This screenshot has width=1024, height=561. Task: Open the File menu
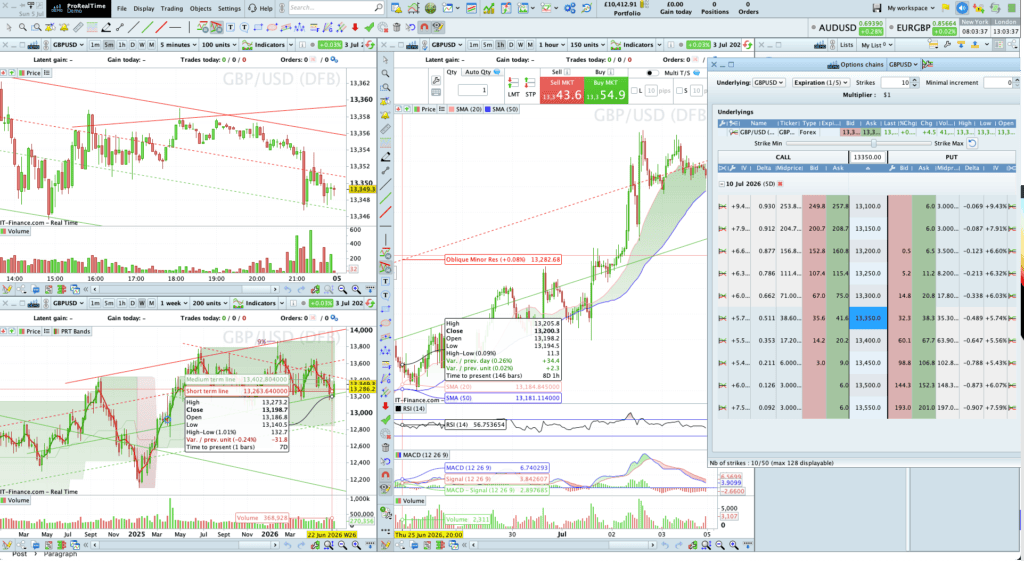point(122,8)
